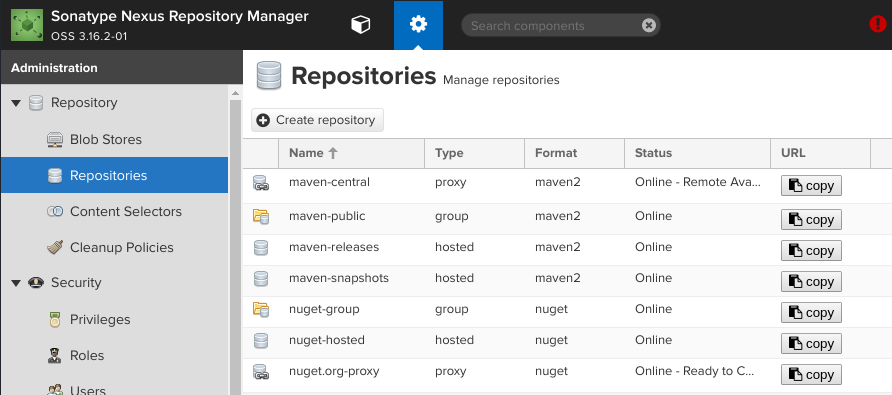Click the nuget-group folder icon
This screenshot has height=395, width=892.
261,309
